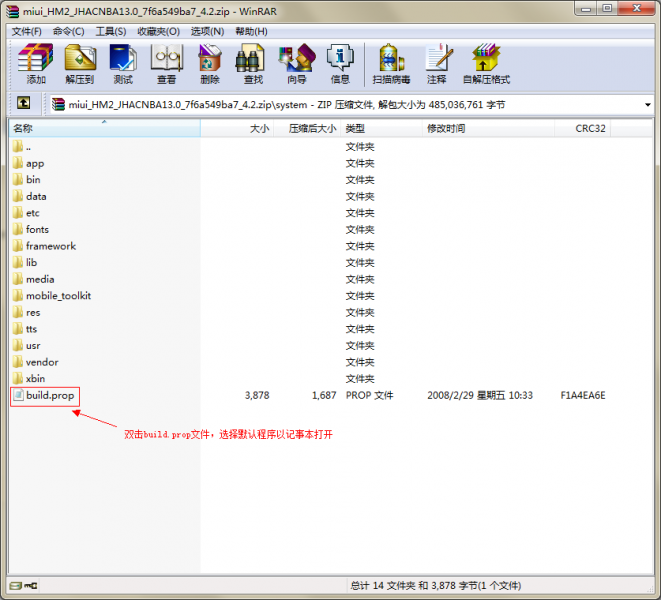Click the parent '..' folder icon

coord(18,147)
